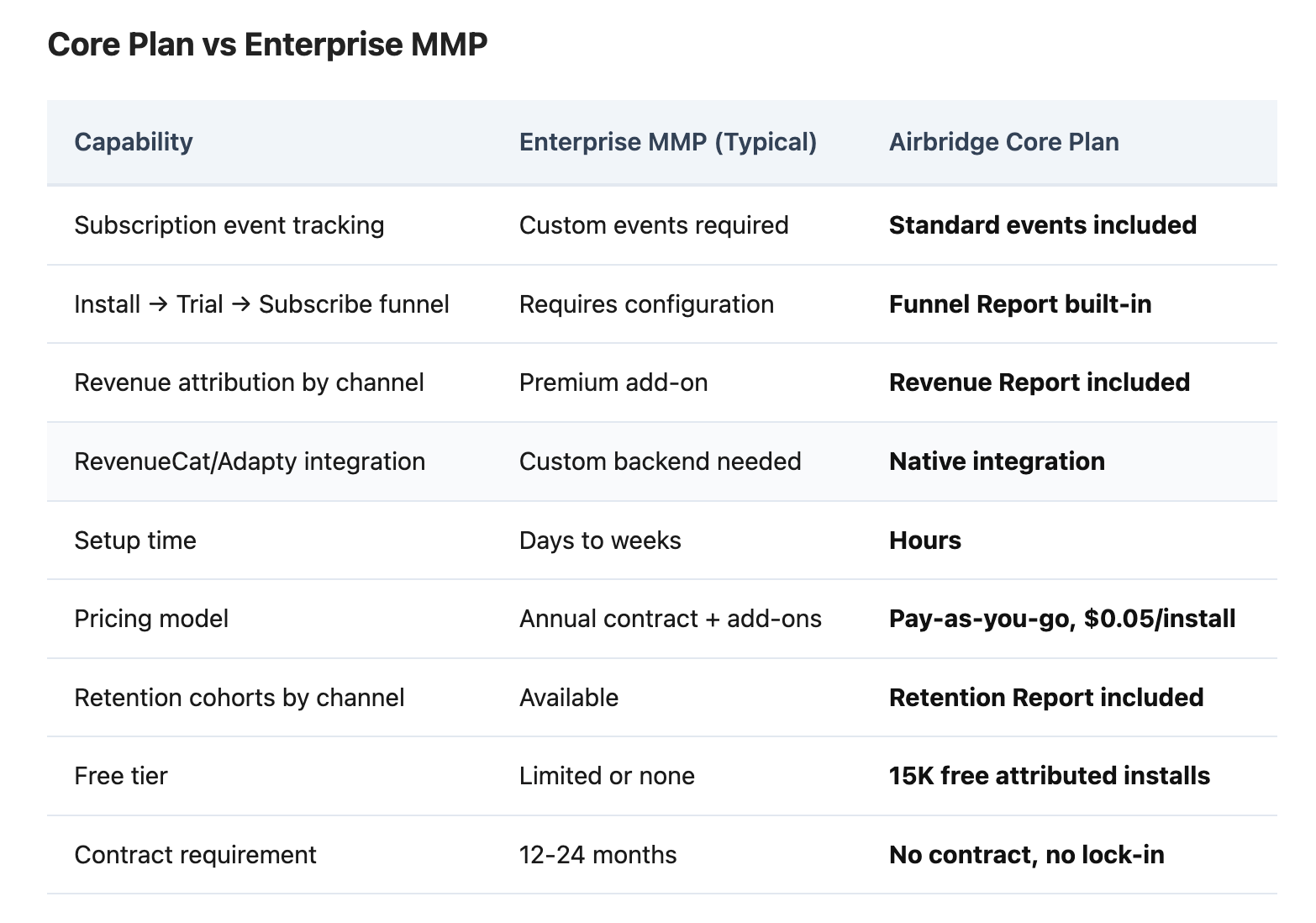Click the "Standard events included" text
Screen dimensions: 1316x923
1042,225
